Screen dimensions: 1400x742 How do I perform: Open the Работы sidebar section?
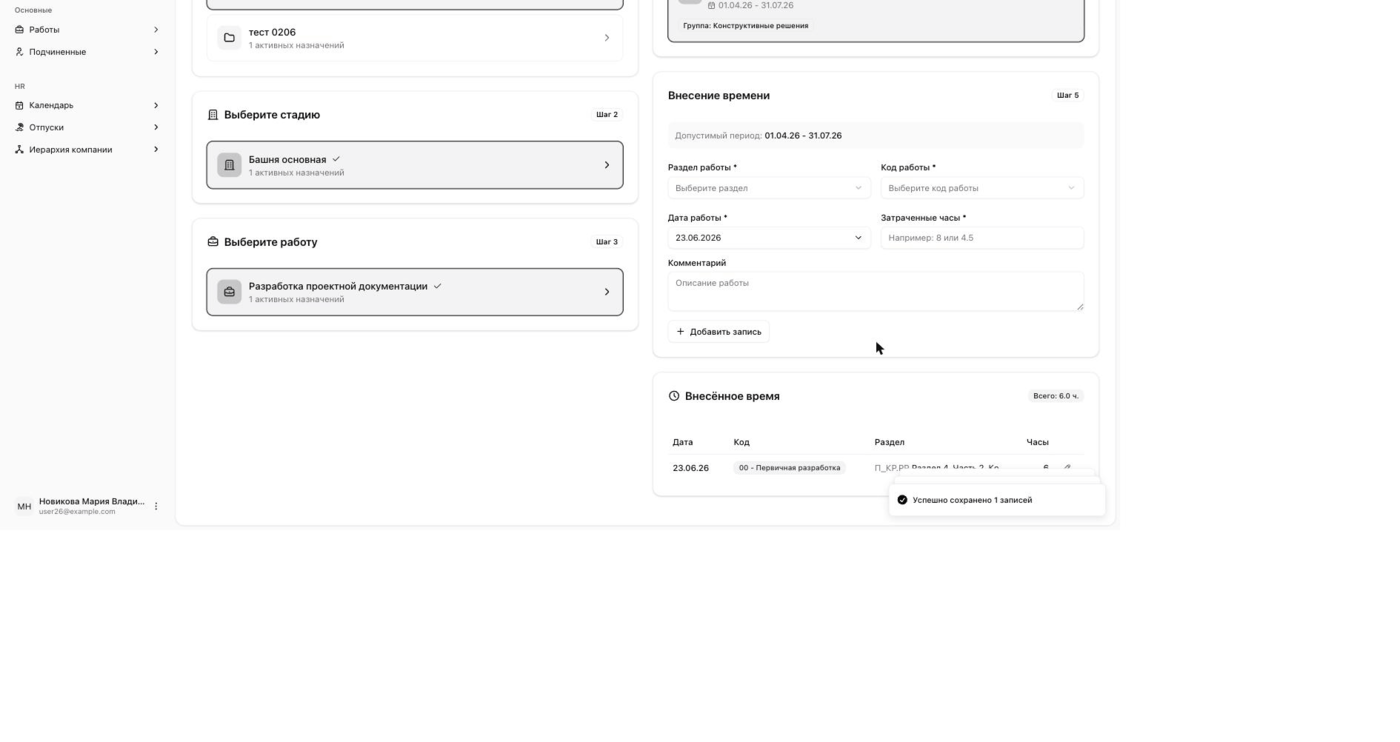[x=86, y=30]
